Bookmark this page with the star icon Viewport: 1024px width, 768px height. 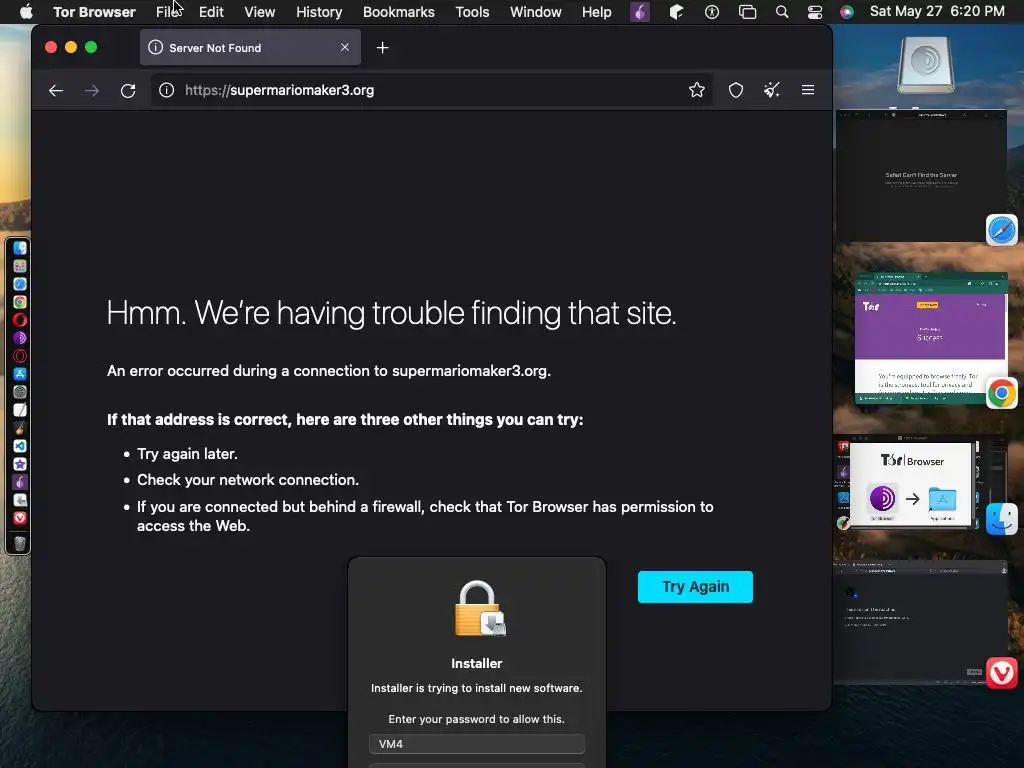point(697,90)
